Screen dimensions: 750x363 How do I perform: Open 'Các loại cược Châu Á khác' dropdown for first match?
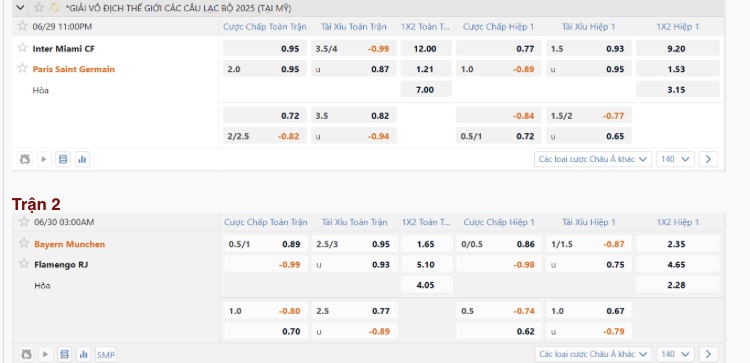593,159
